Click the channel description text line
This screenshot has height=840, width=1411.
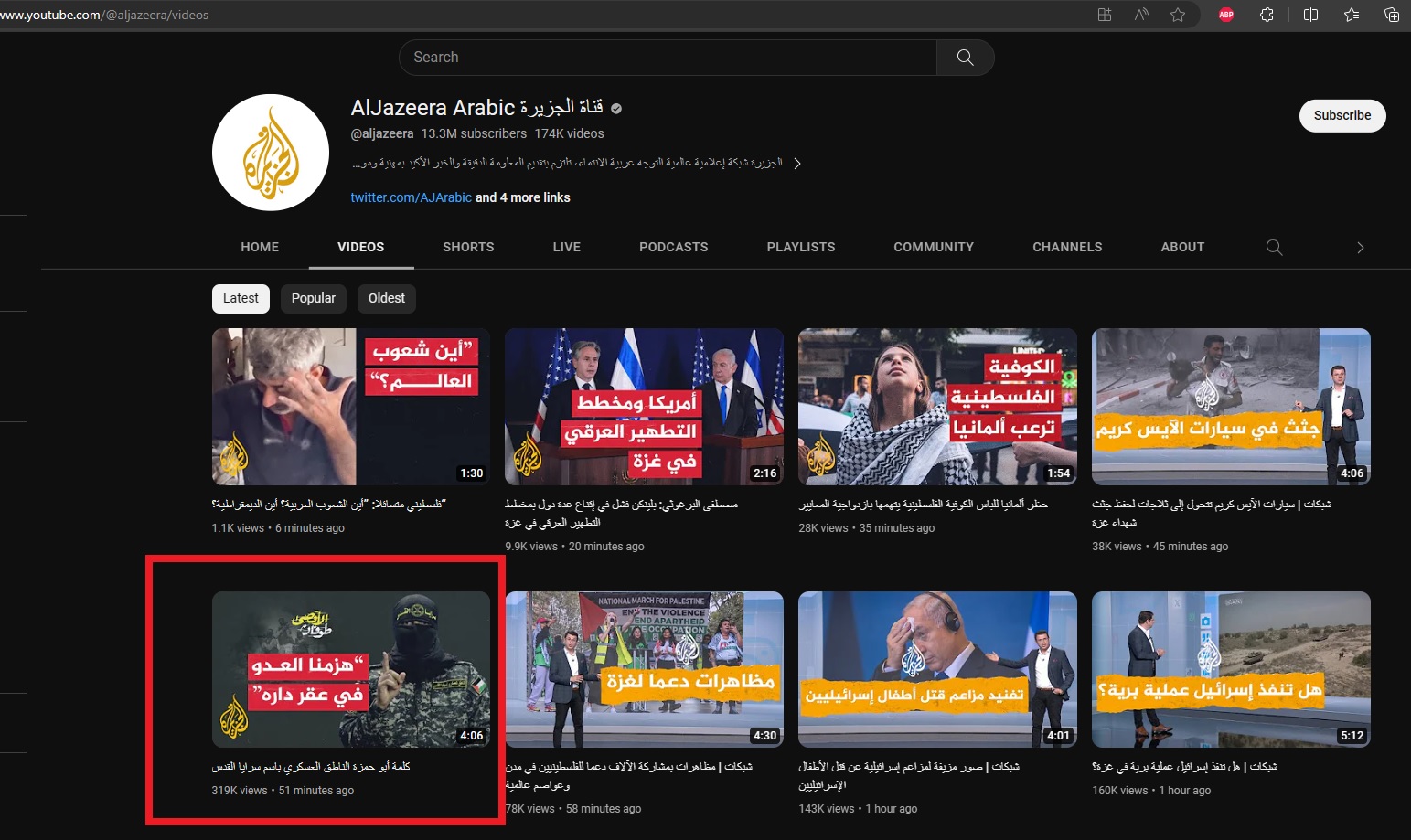click(567, 163)
